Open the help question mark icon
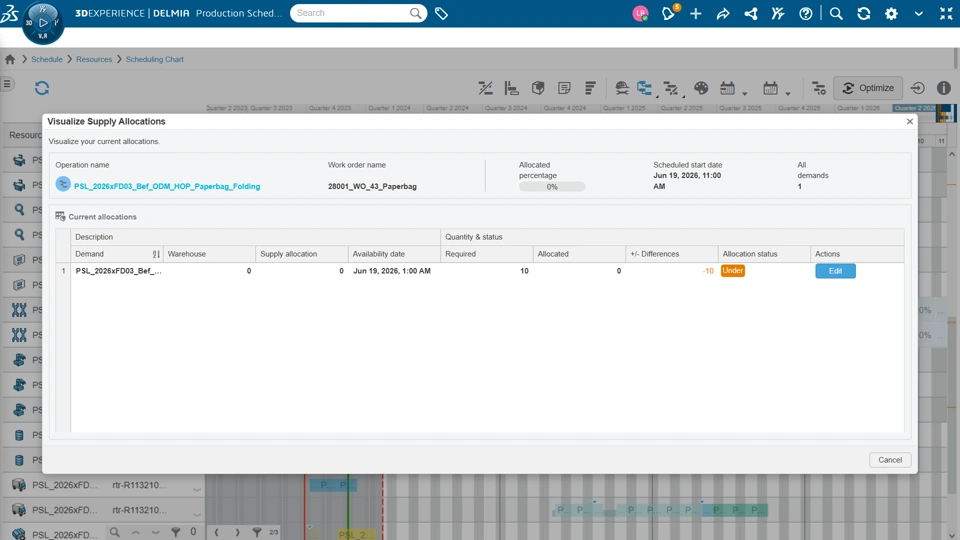This screenshot has width=960, height=540. (x=806, y=13)
